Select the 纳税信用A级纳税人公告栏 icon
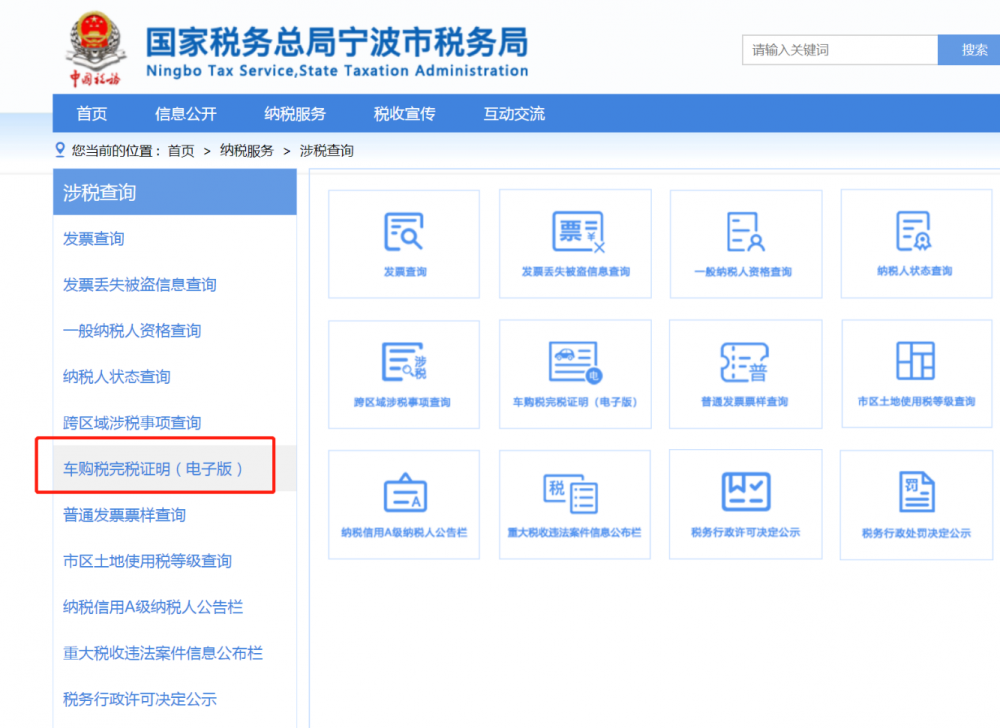 tap(404, 504)
